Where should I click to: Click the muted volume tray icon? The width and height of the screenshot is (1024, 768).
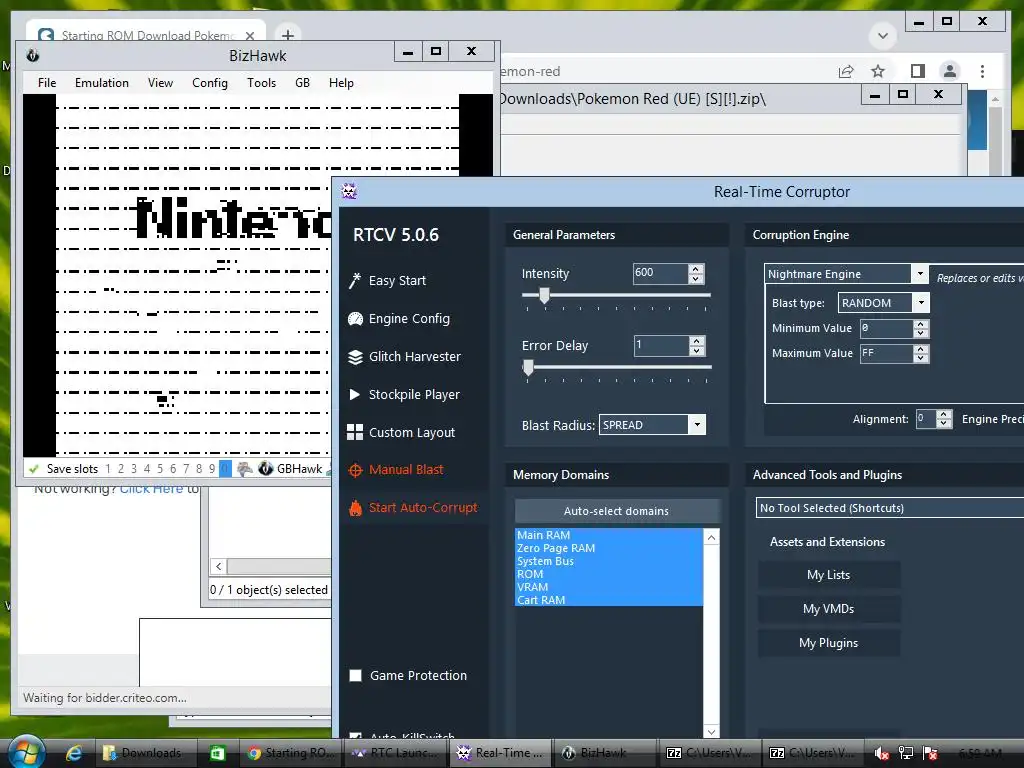coord(881,754)
